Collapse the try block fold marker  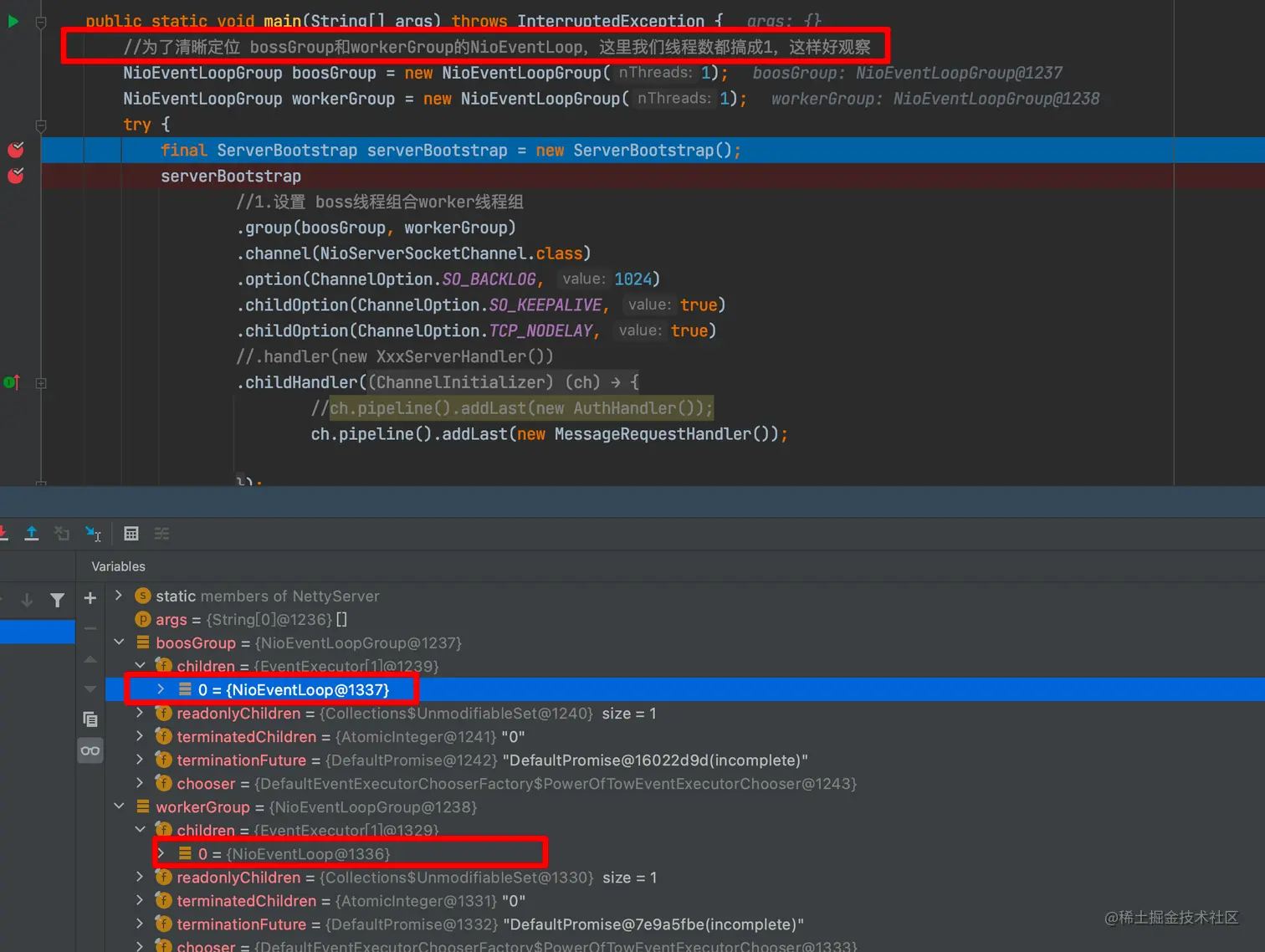tap(41, 125)
